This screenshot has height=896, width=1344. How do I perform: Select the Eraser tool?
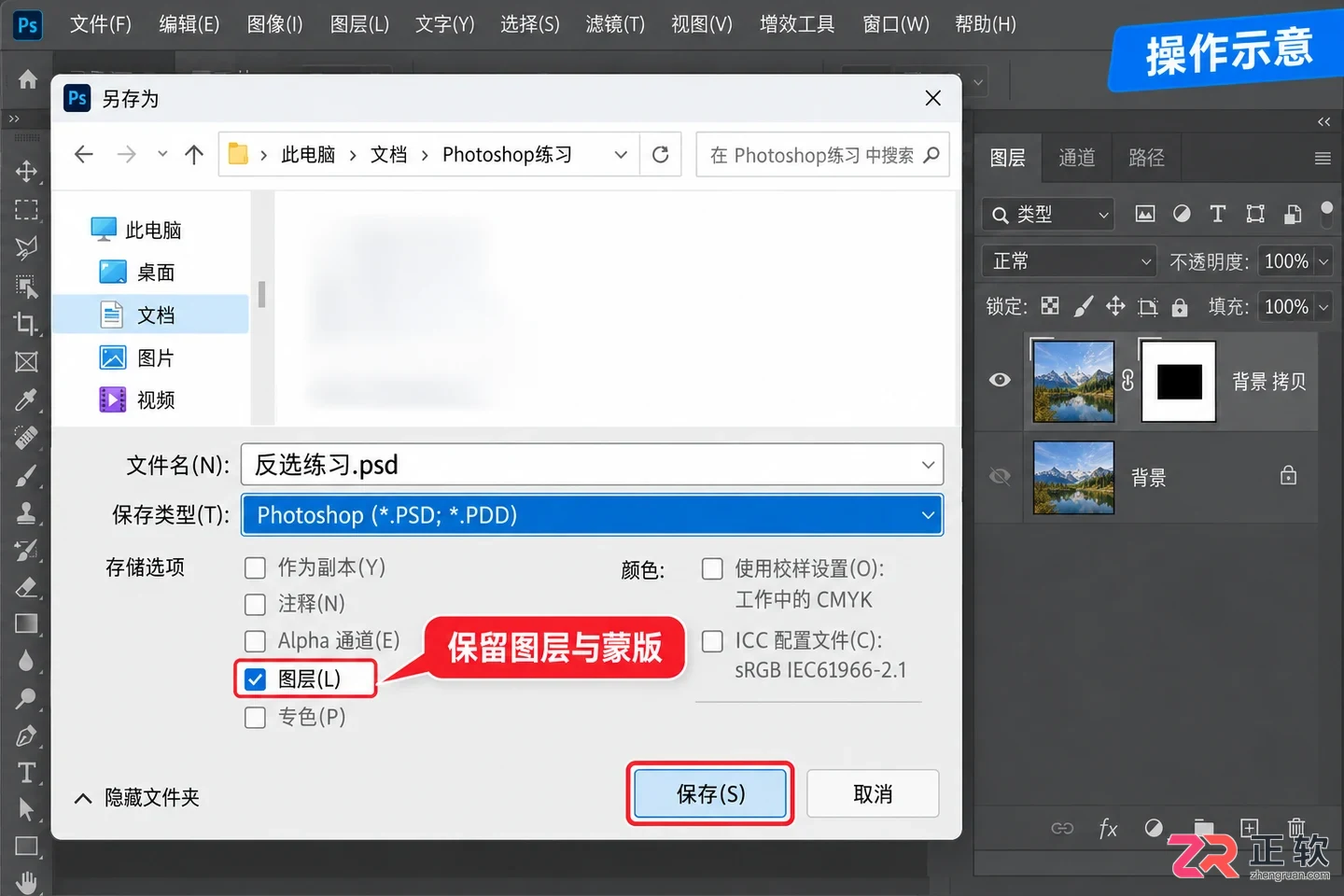[x=26, y=587]
